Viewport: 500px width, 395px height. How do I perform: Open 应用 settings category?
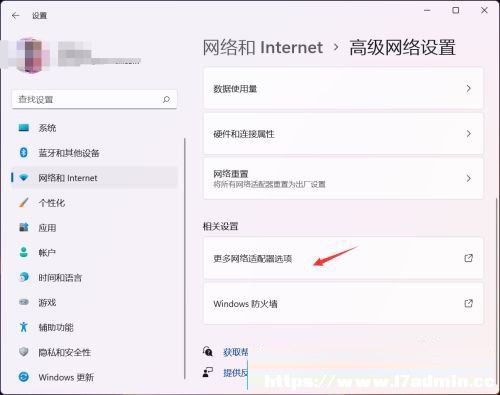pos(95,228)
